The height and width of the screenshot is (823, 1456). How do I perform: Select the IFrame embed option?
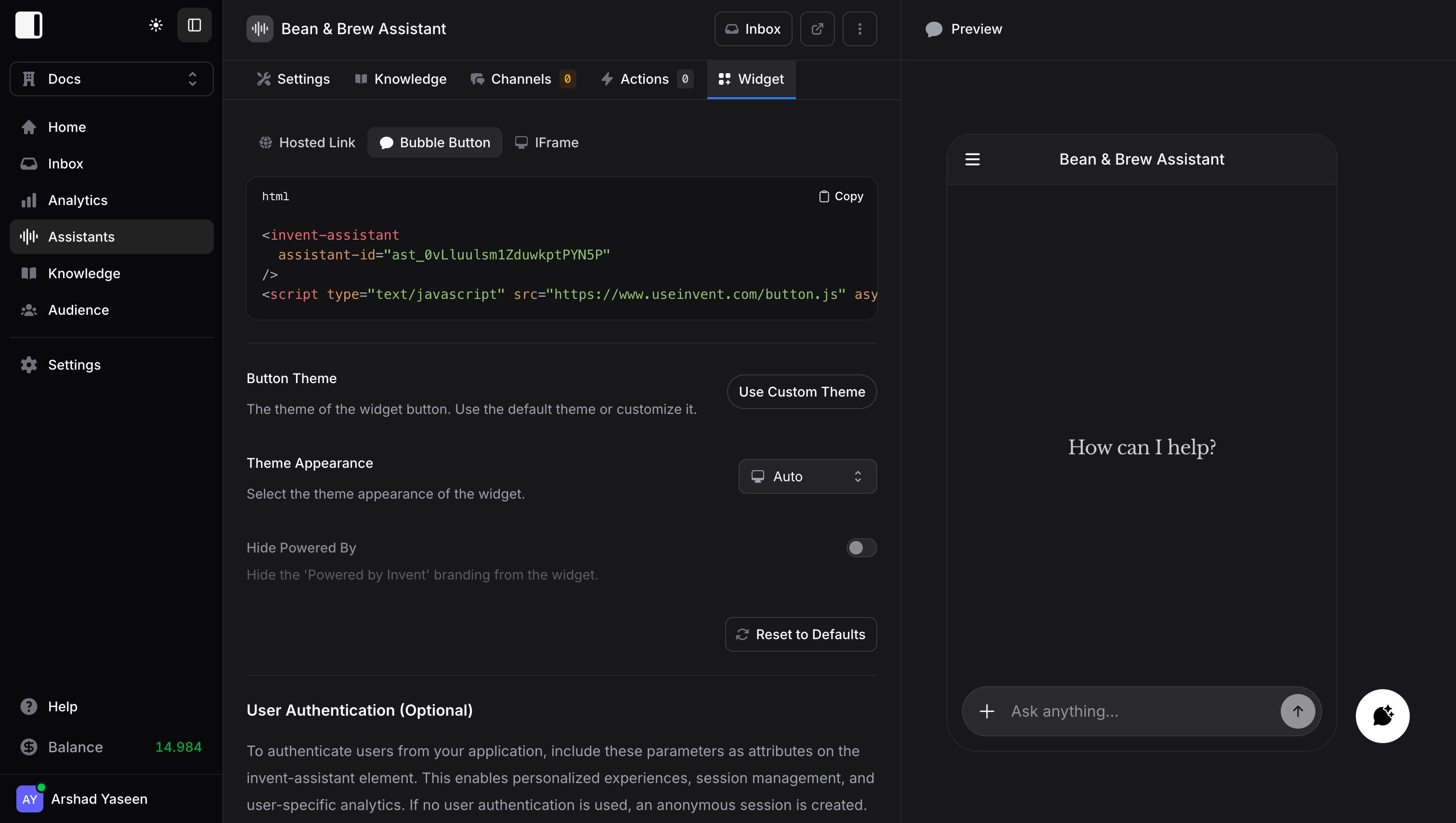[x=546, y=142]
